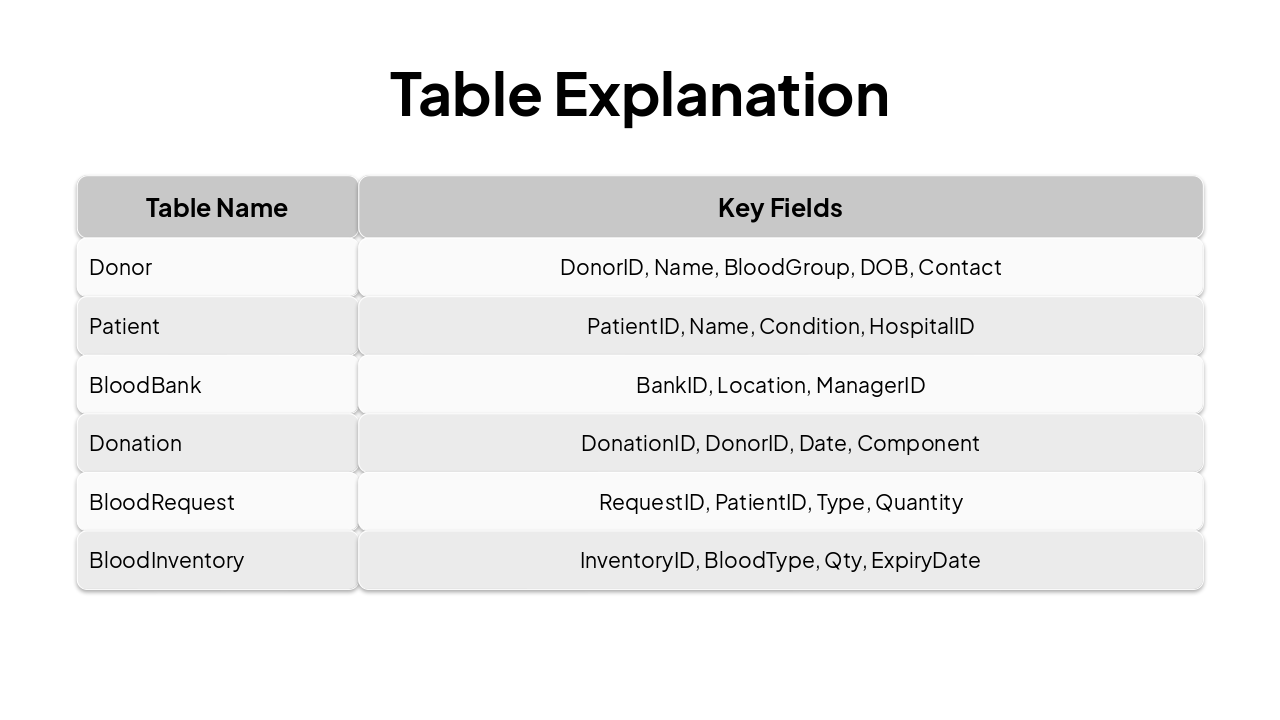
Task: Click the BloodBank row's key fields cell
Action: click(780, 385)
